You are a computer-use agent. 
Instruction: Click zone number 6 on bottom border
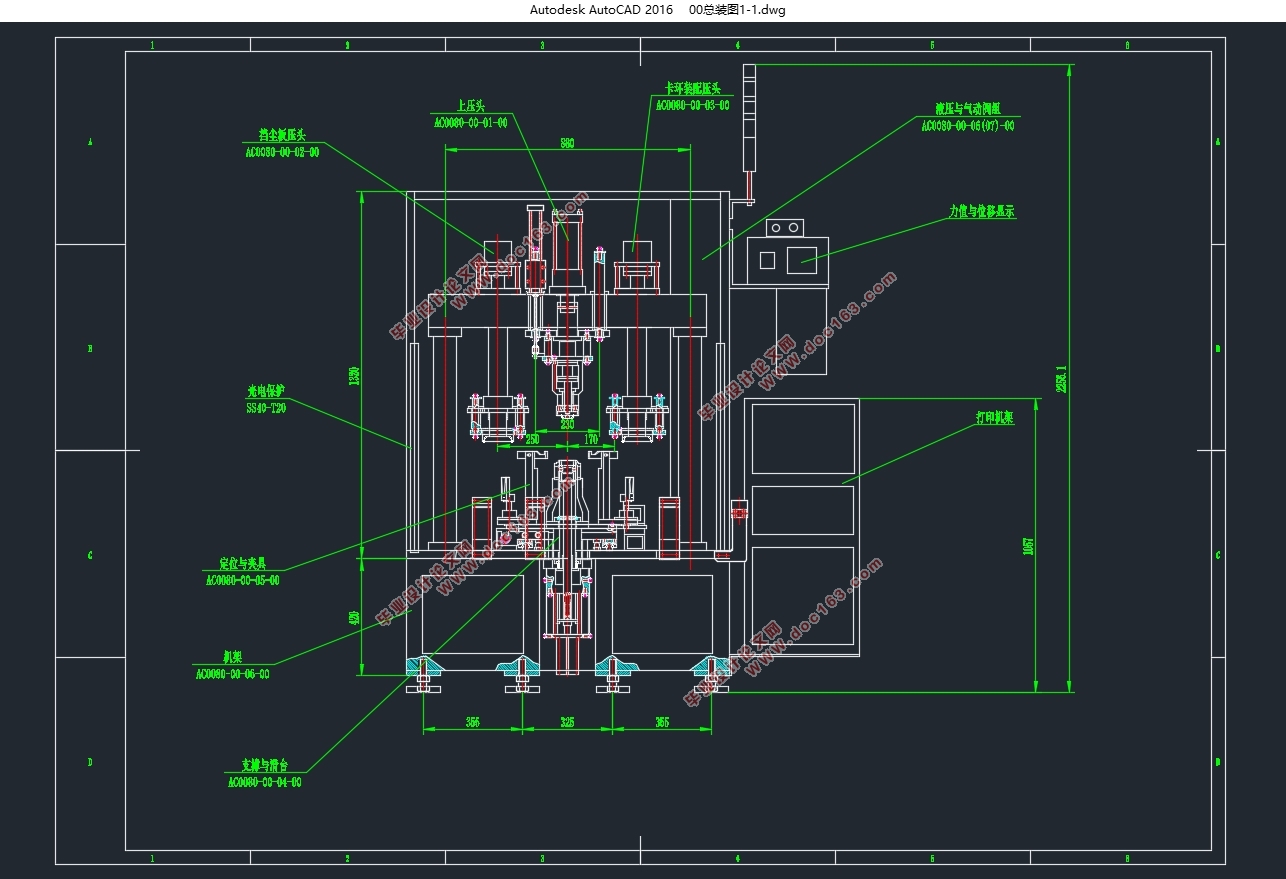click(x=1127, y=858)
